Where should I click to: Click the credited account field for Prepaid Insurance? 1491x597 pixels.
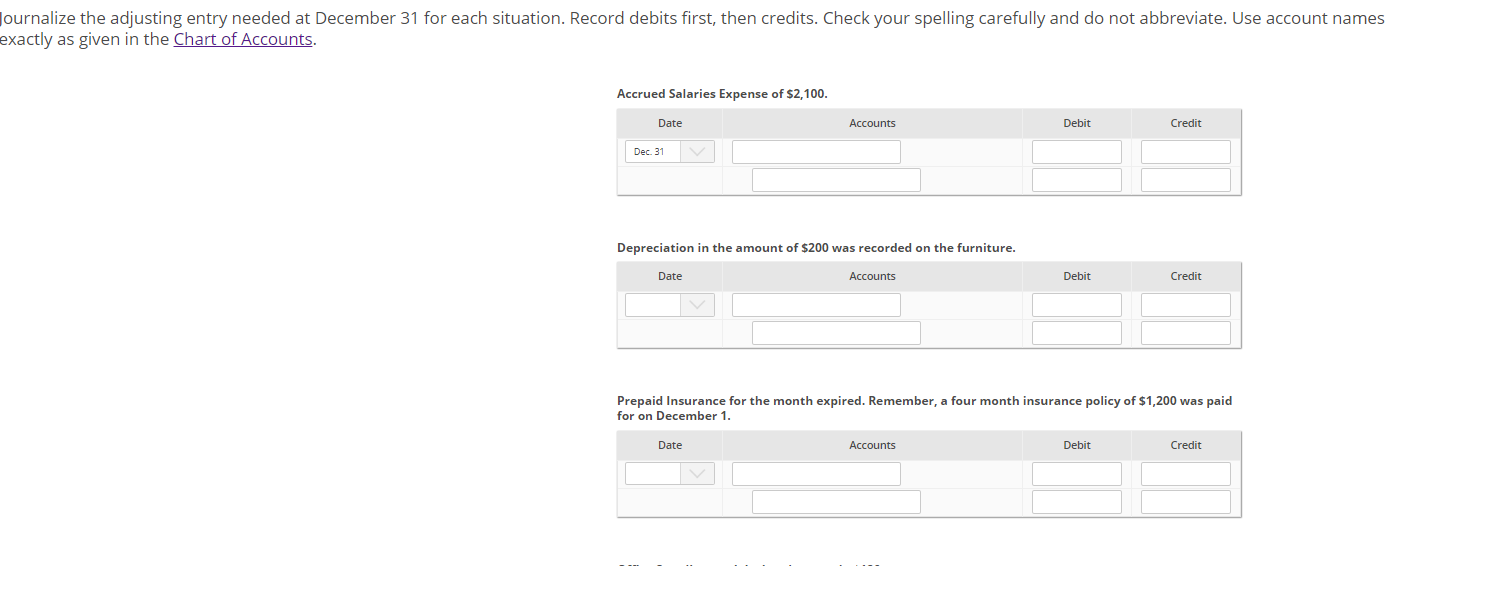835,501
